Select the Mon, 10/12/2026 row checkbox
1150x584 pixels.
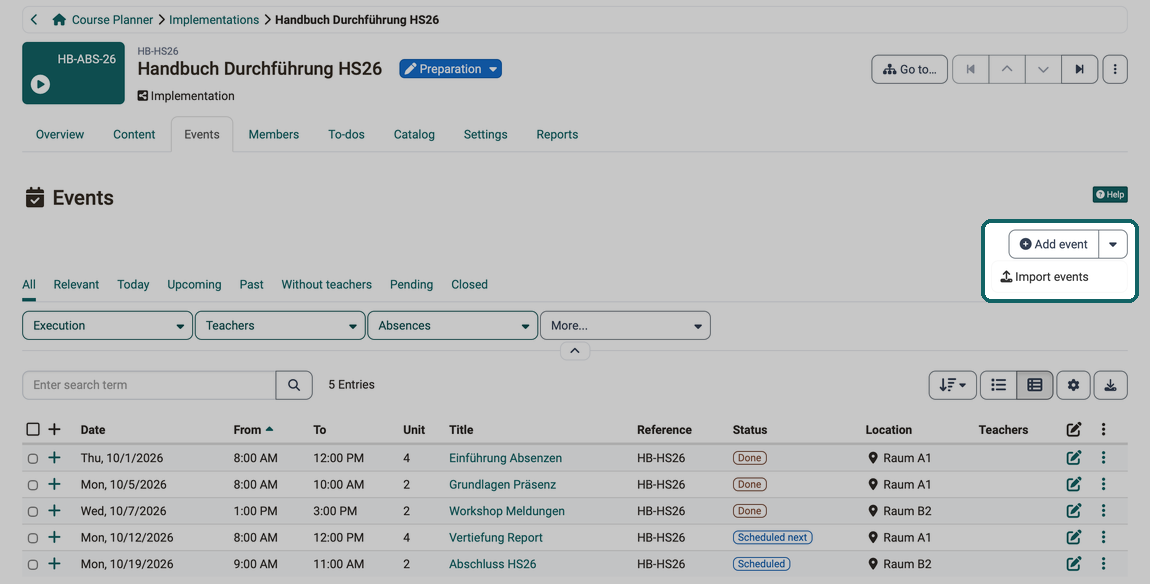click(x=32, y=538)
